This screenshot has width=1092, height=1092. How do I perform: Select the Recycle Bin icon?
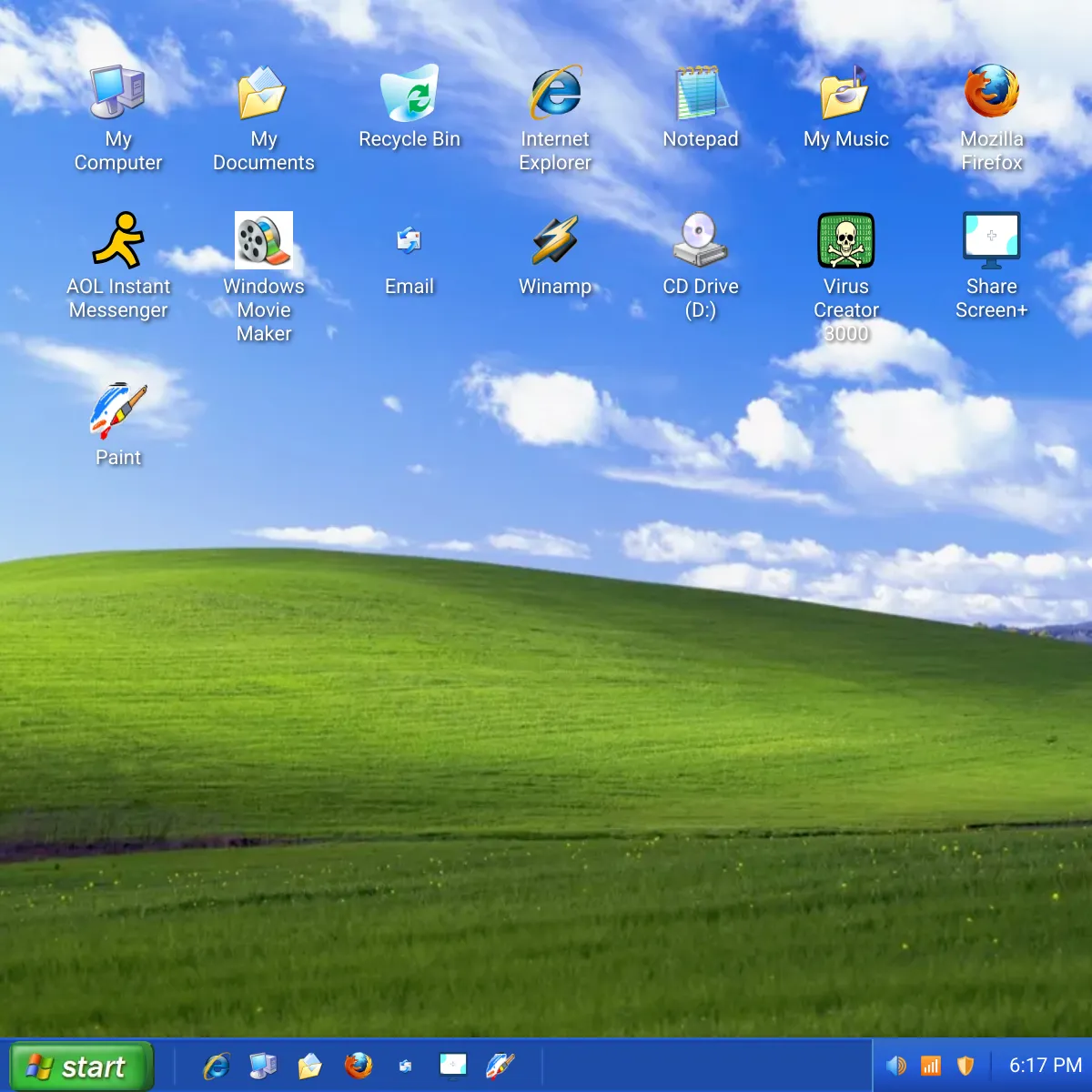(x=409, y=93)
